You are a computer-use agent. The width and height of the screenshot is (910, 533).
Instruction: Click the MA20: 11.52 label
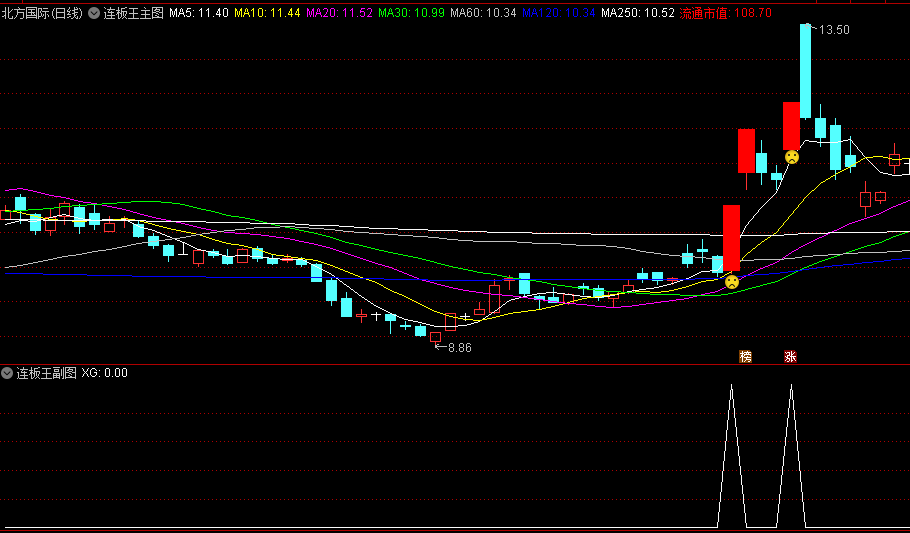(x=340, y=13)
